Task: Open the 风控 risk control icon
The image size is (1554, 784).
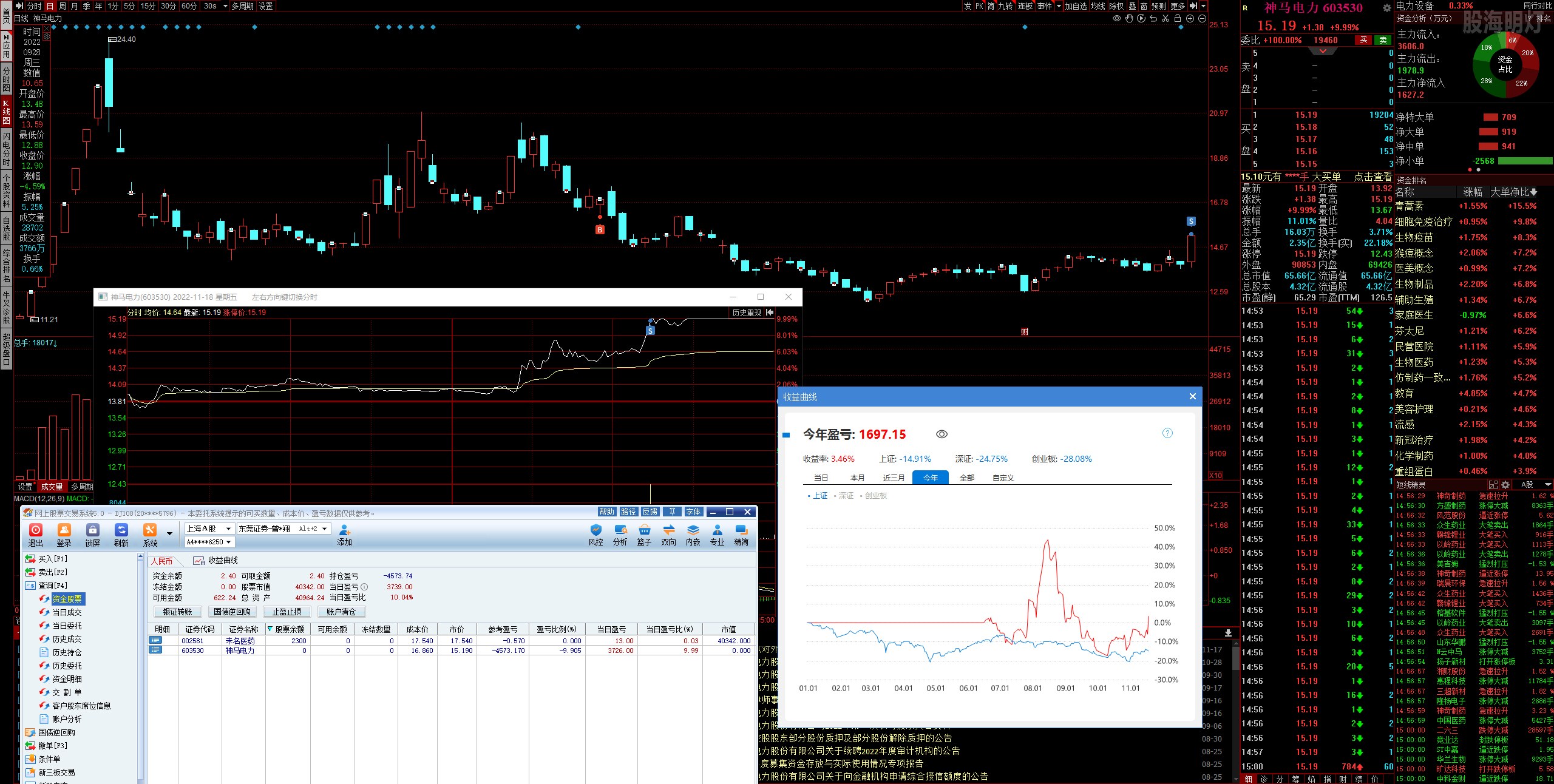Action: click(595, 535)
